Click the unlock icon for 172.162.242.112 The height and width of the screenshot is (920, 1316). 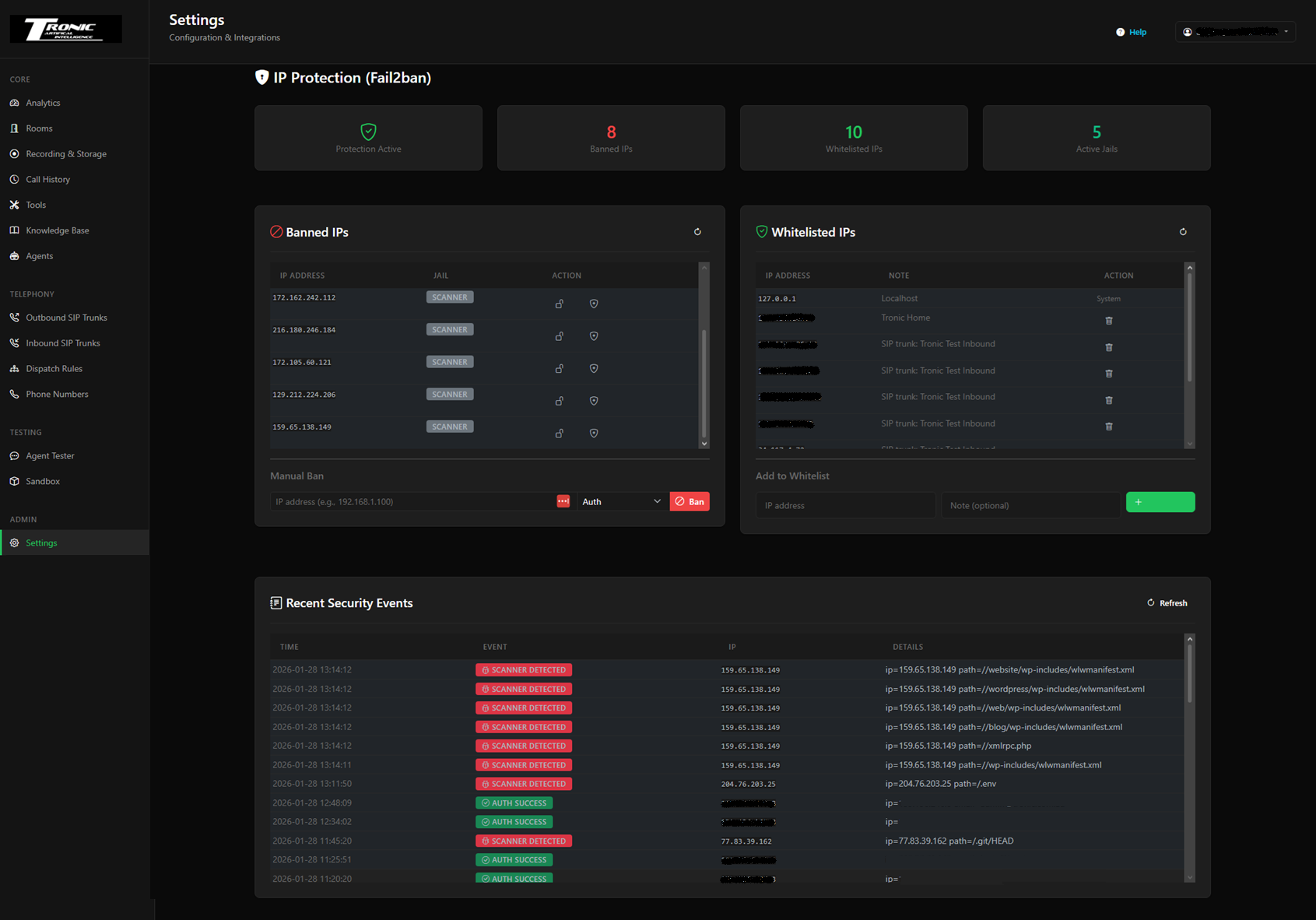coord(559,304)
